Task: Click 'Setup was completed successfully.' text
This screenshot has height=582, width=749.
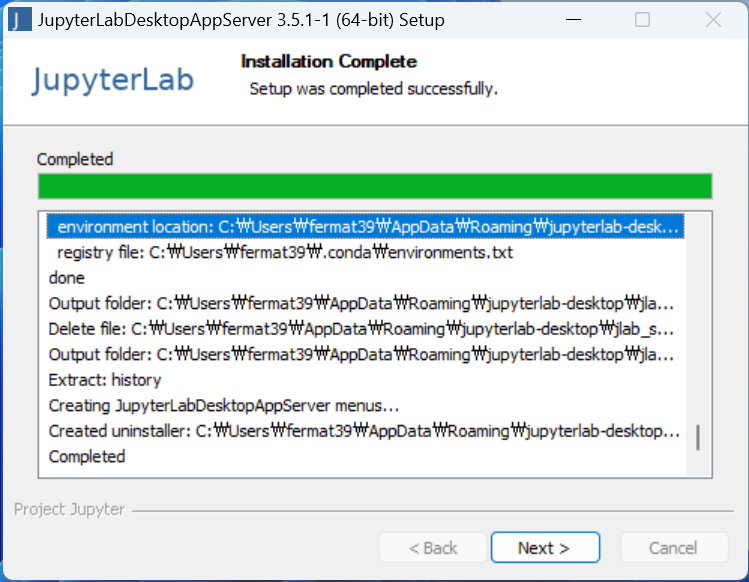Action: 374,89
